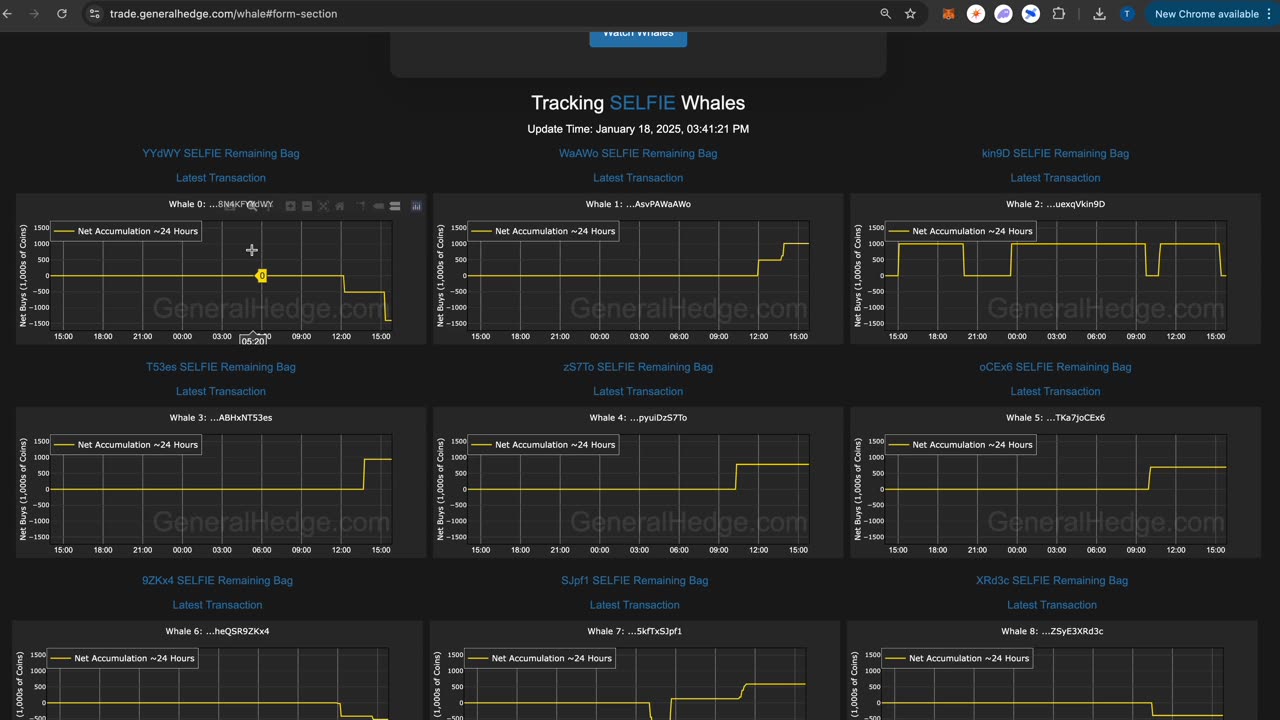This screenshot has height=720, width=1280.
Task: Open YYdWY SELFIE Remaining Bag link
Action: [x=220, y=153]
